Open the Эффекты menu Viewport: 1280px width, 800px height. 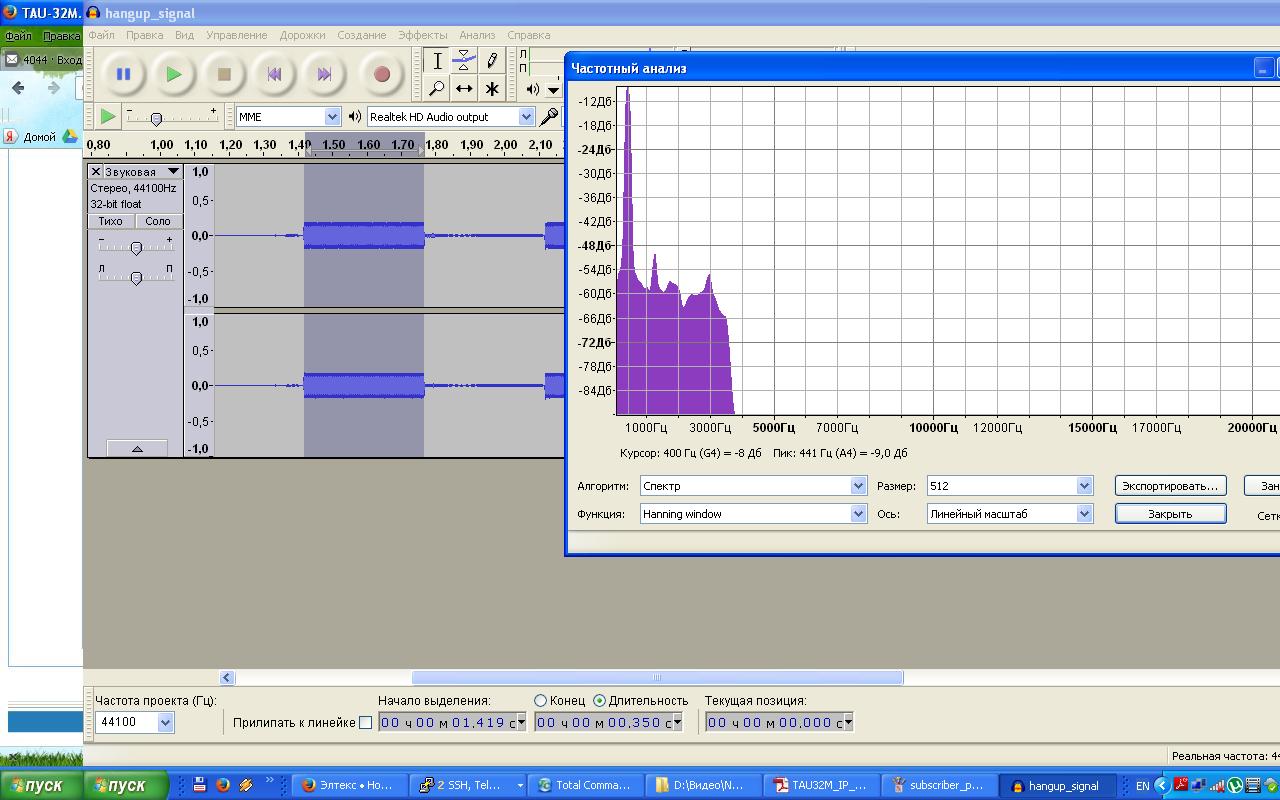click(x=422, y=35)
